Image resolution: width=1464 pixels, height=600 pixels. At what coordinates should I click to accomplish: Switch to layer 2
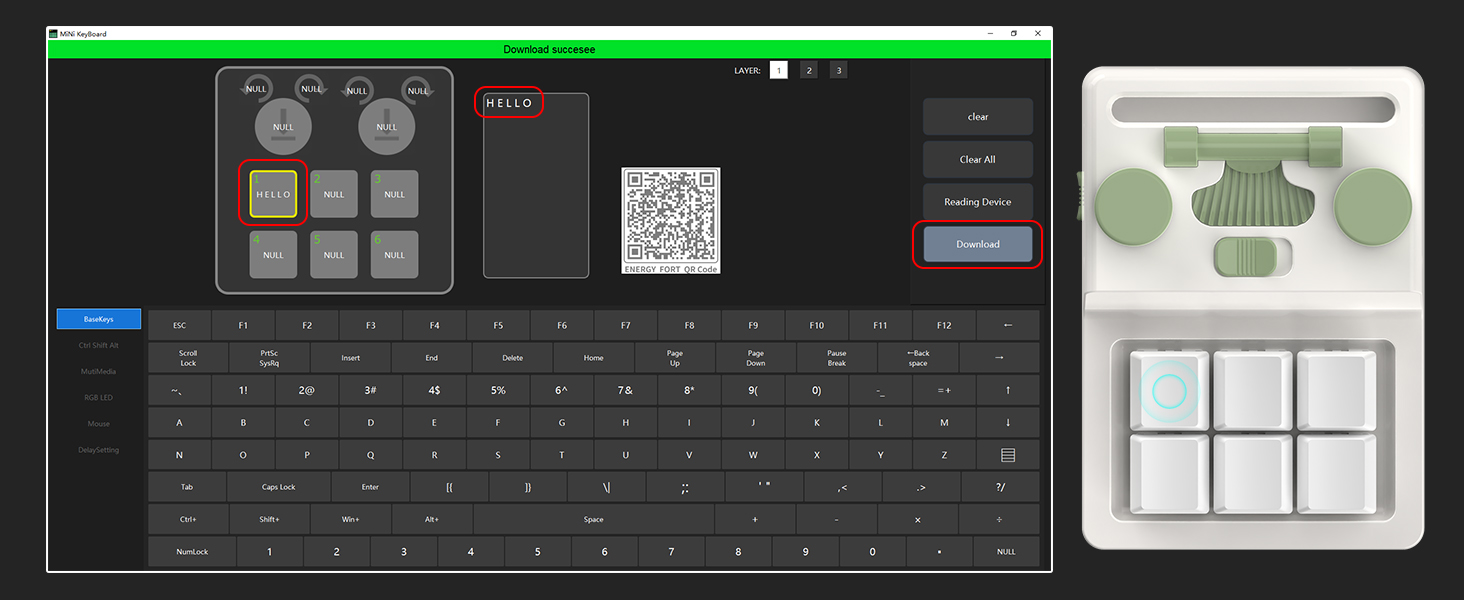[808, 69]
